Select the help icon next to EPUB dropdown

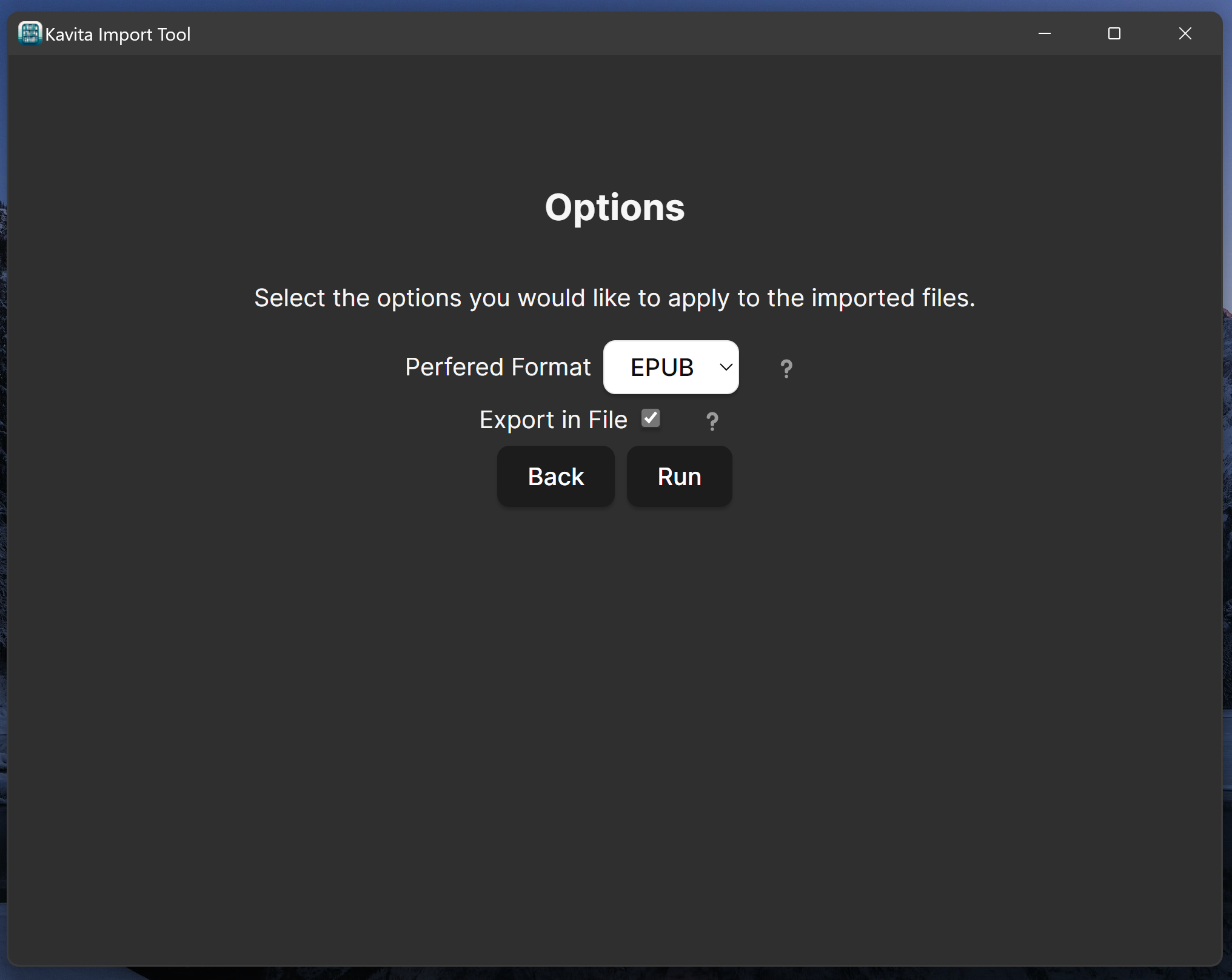coord(786,367)
